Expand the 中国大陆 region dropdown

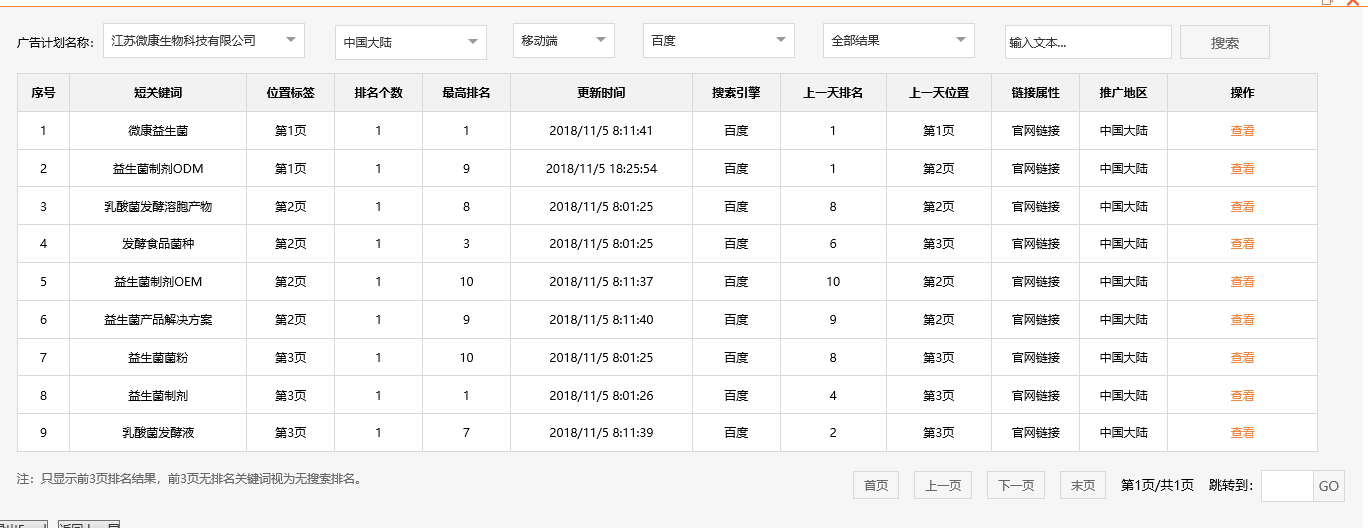pyautogui.click(x=410, y=43)
